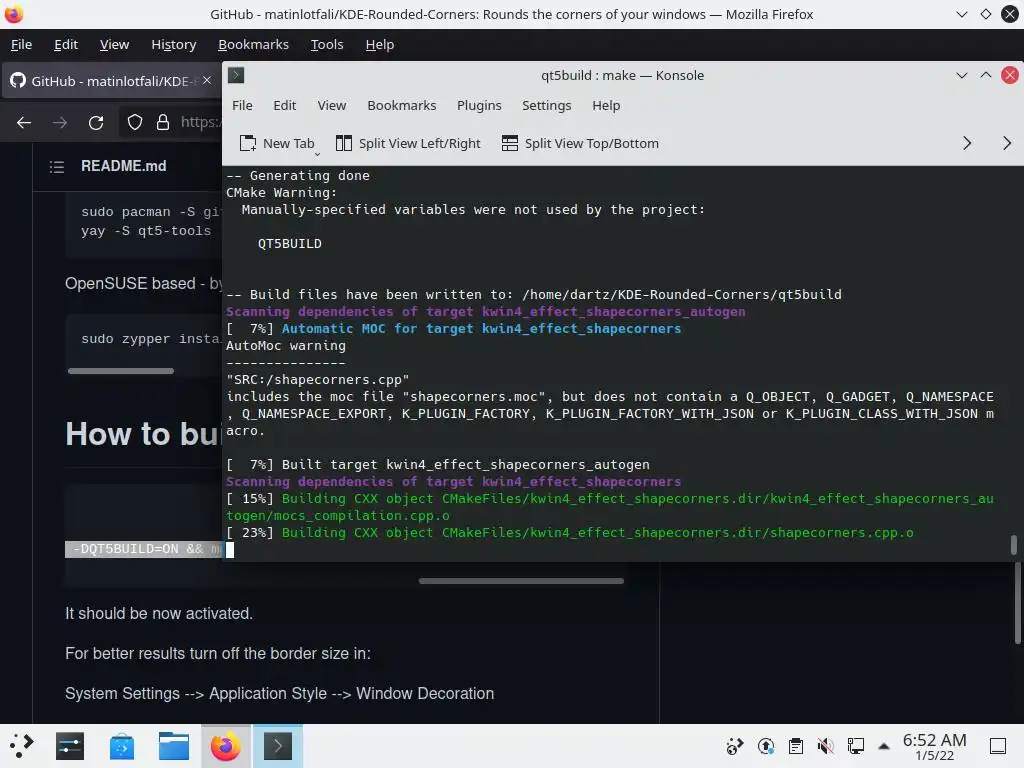Open Konsole Settings menu
Screen dimensions: 1024x768
click(547, 105)
